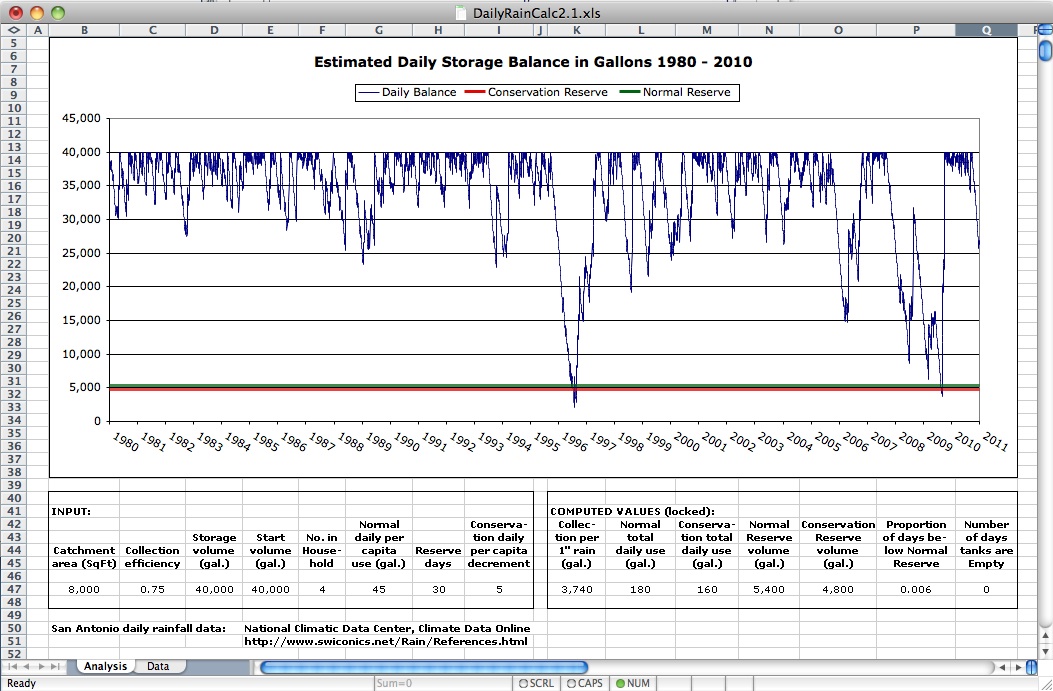1053x691 pixels.
Task: Go to first sheet with tab arrow
Action: pos(12,666)
